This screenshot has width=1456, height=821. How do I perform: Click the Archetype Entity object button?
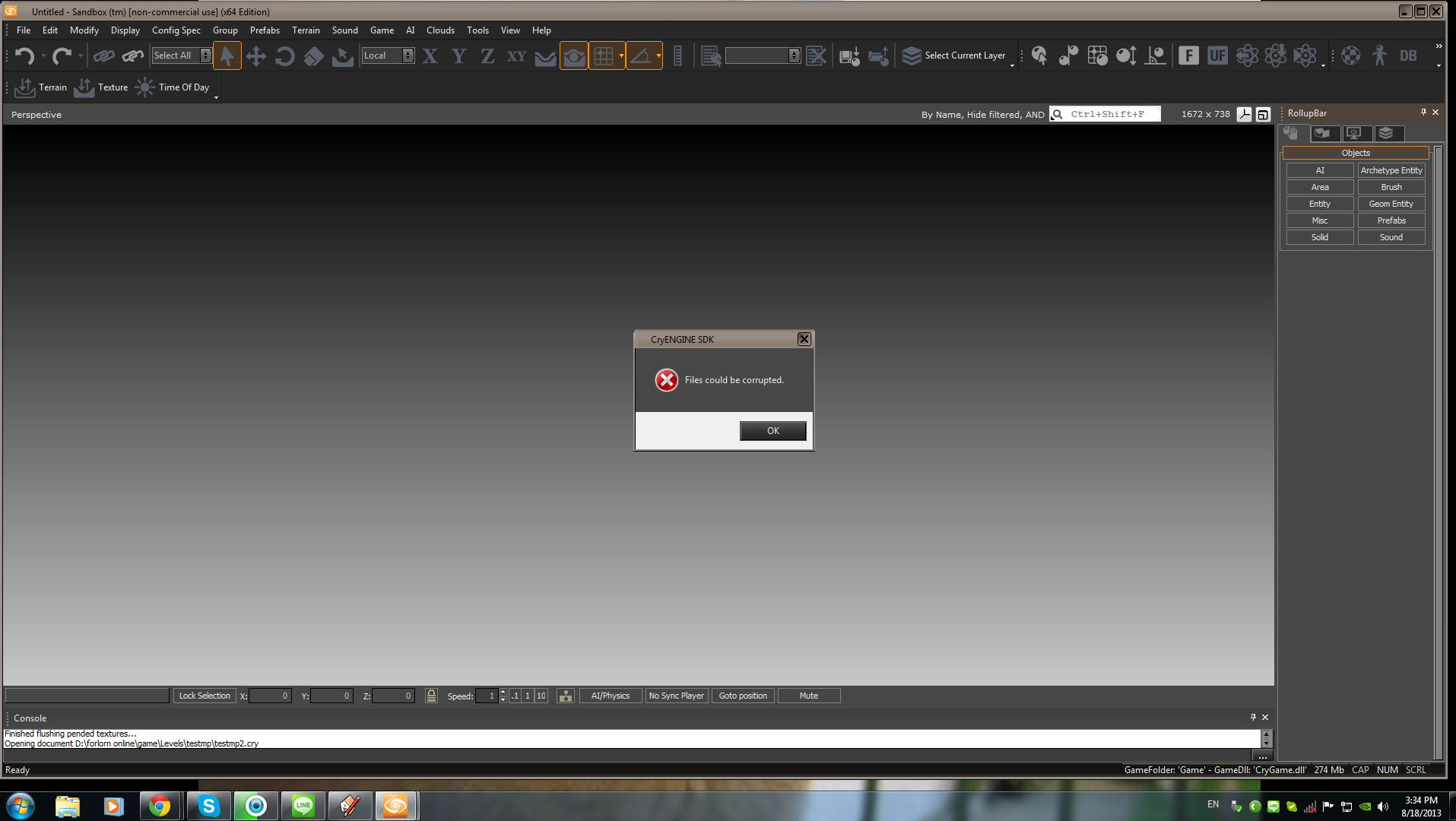1391,170
